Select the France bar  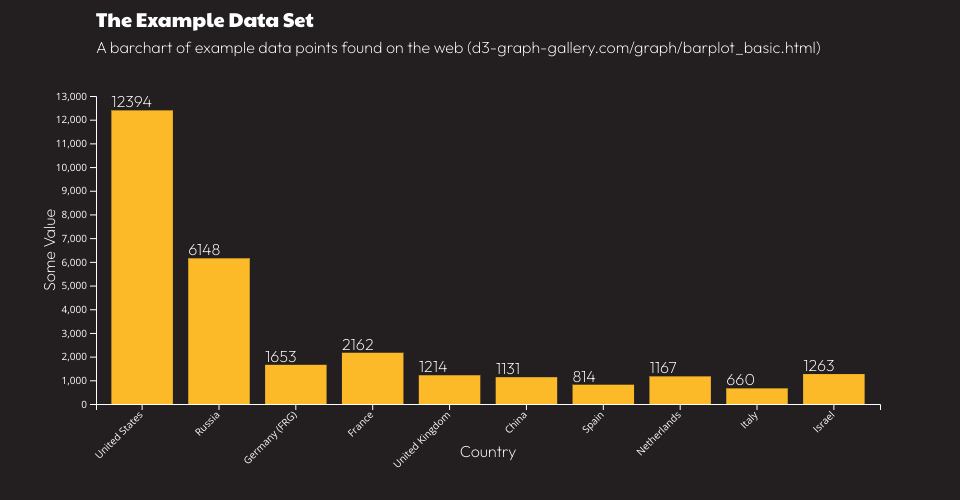pos(373,379)
